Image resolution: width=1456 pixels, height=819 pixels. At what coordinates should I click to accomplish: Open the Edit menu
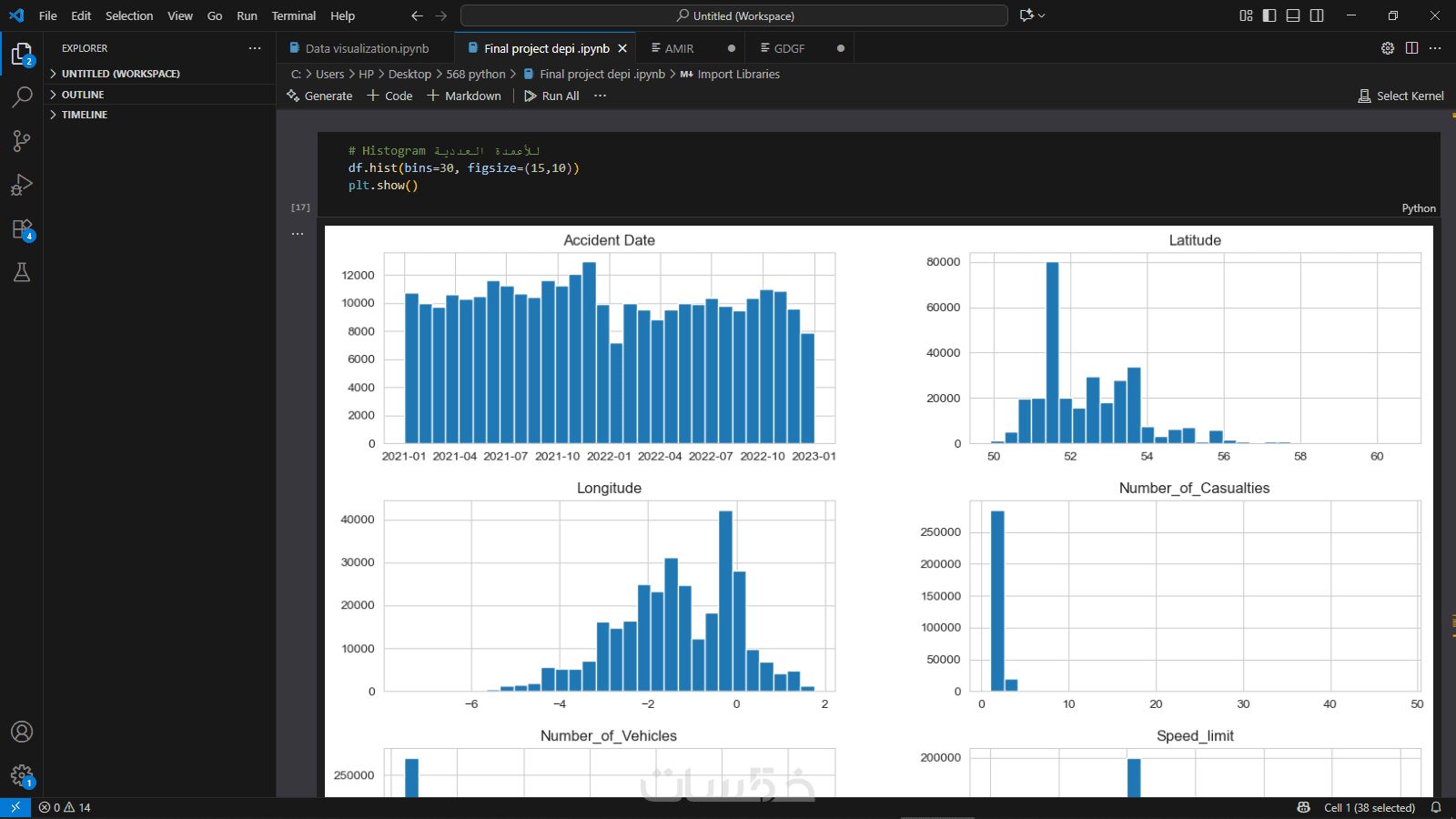click(x=81, y=15)
